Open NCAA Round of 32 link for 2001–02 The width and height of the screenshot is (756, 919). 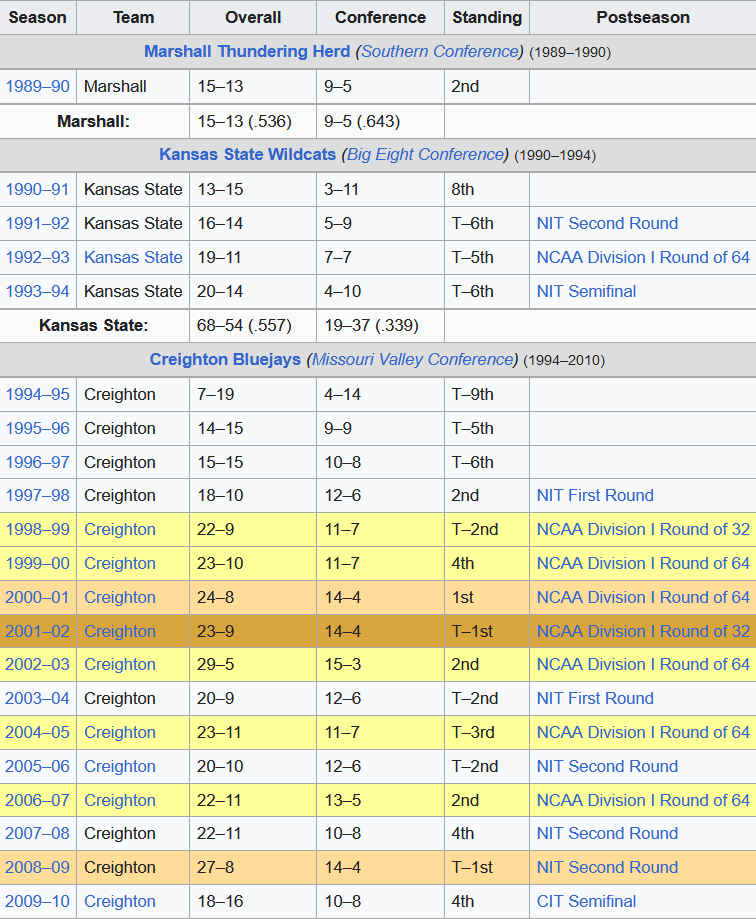(643, 632)
